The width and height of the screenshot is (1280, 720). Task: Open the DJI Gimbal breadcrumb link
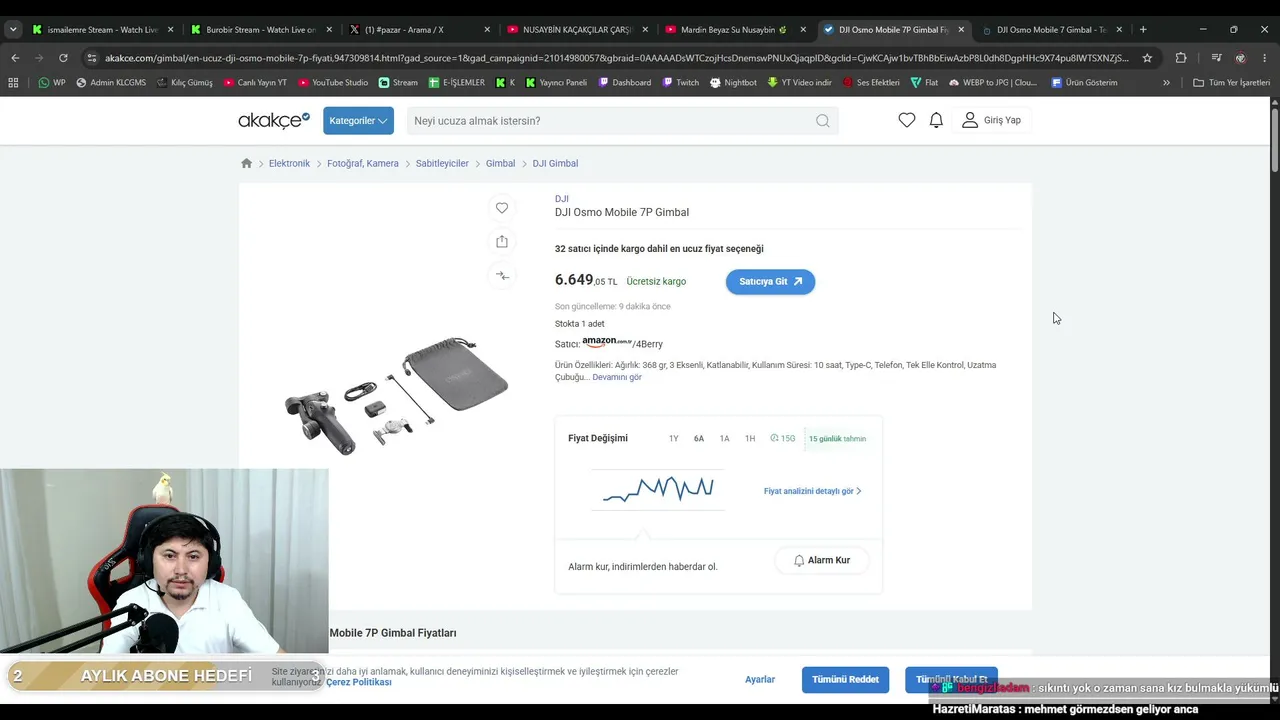(x=555, y=163)
